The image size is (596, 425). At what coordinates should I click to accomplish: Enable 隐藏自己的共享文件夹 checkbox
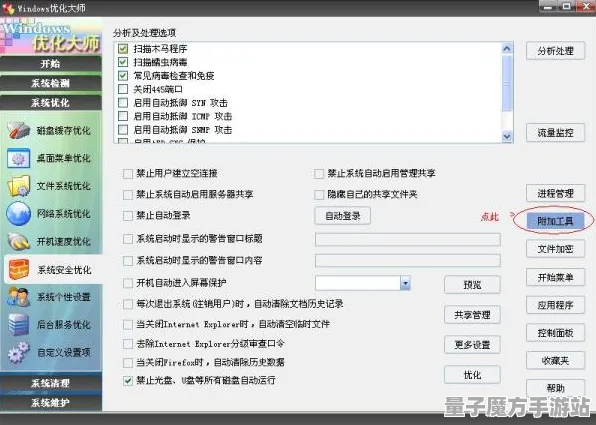click(x=319, y=195)
